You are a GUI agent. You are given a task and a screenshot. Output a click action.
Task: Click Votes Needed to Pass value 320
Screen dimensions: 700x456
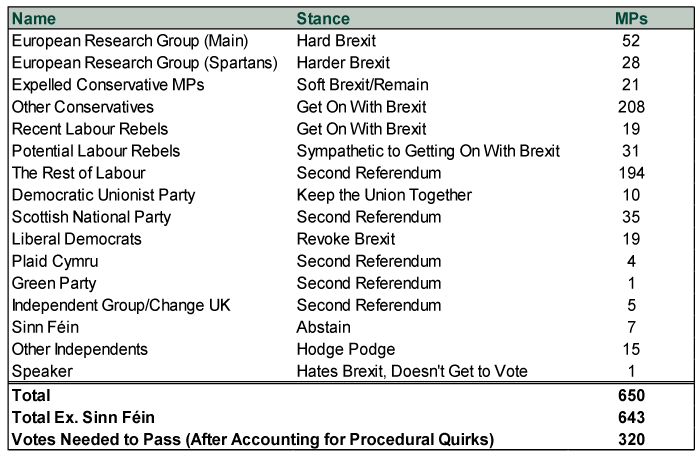point(631,439)
